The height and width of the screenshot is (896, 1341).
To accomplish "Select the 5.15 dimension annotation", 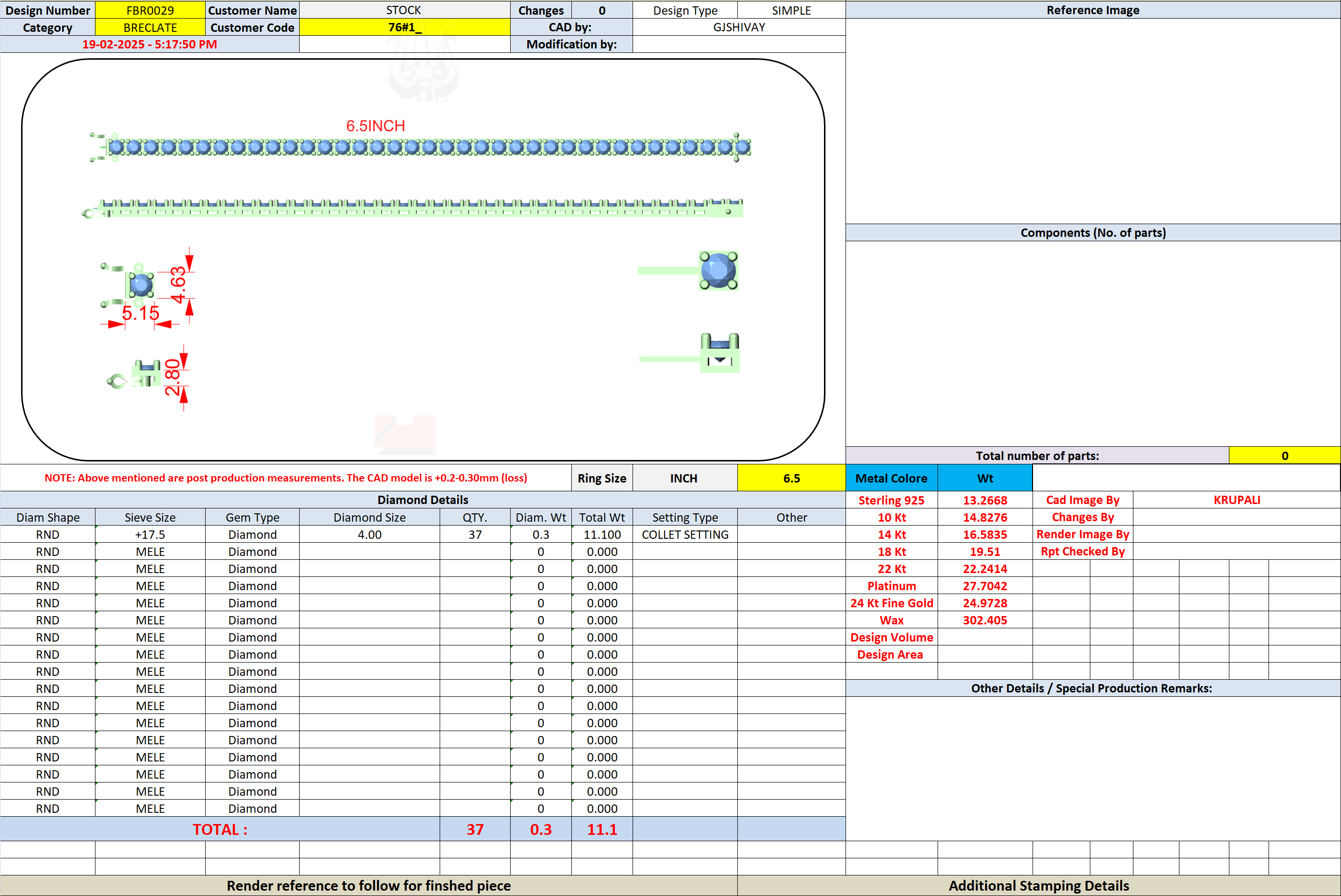I will (x=140, y=313).
